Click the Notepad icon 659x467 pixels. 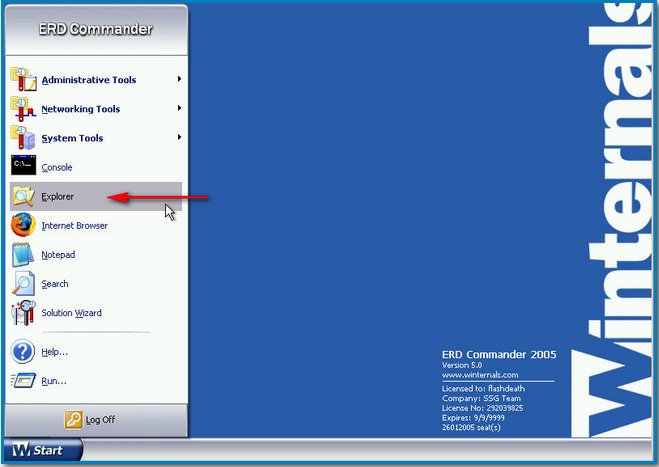pyautogui.click(x=23, y=254)
